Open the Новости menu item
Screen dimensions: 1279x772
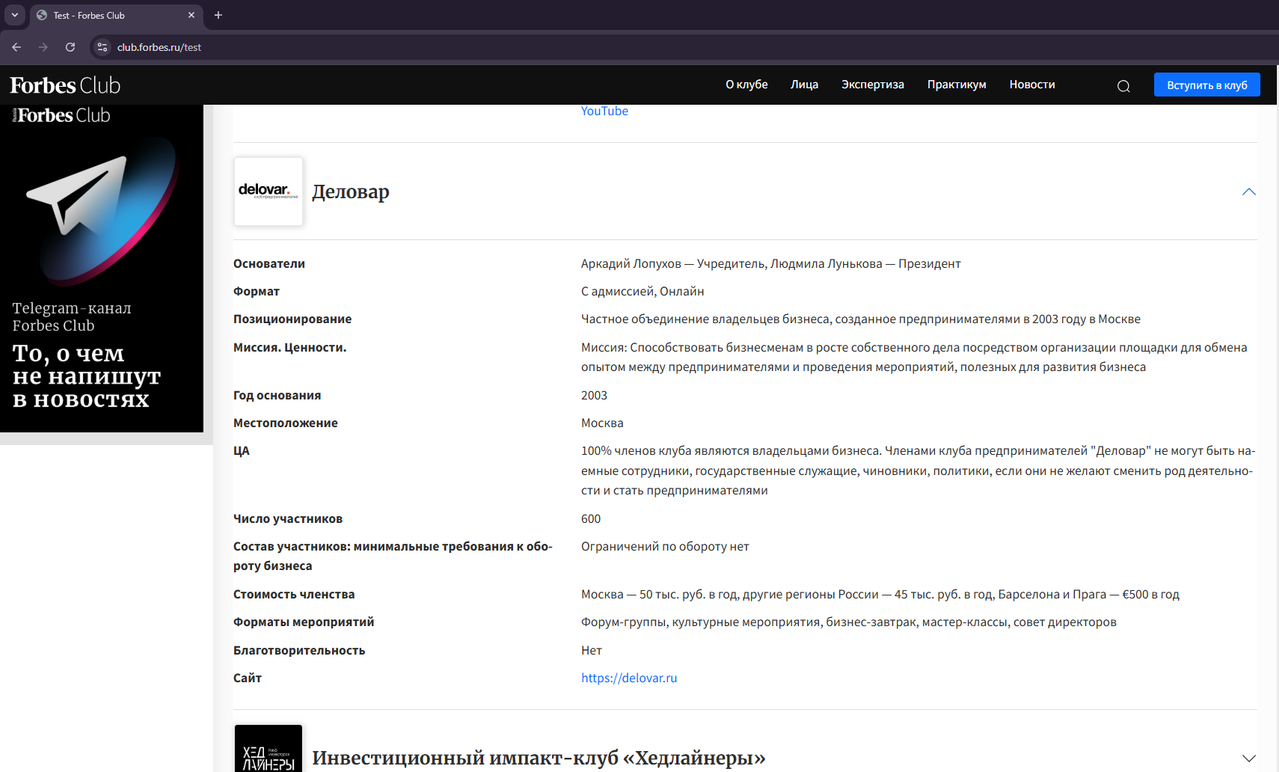pos(1032,85)
